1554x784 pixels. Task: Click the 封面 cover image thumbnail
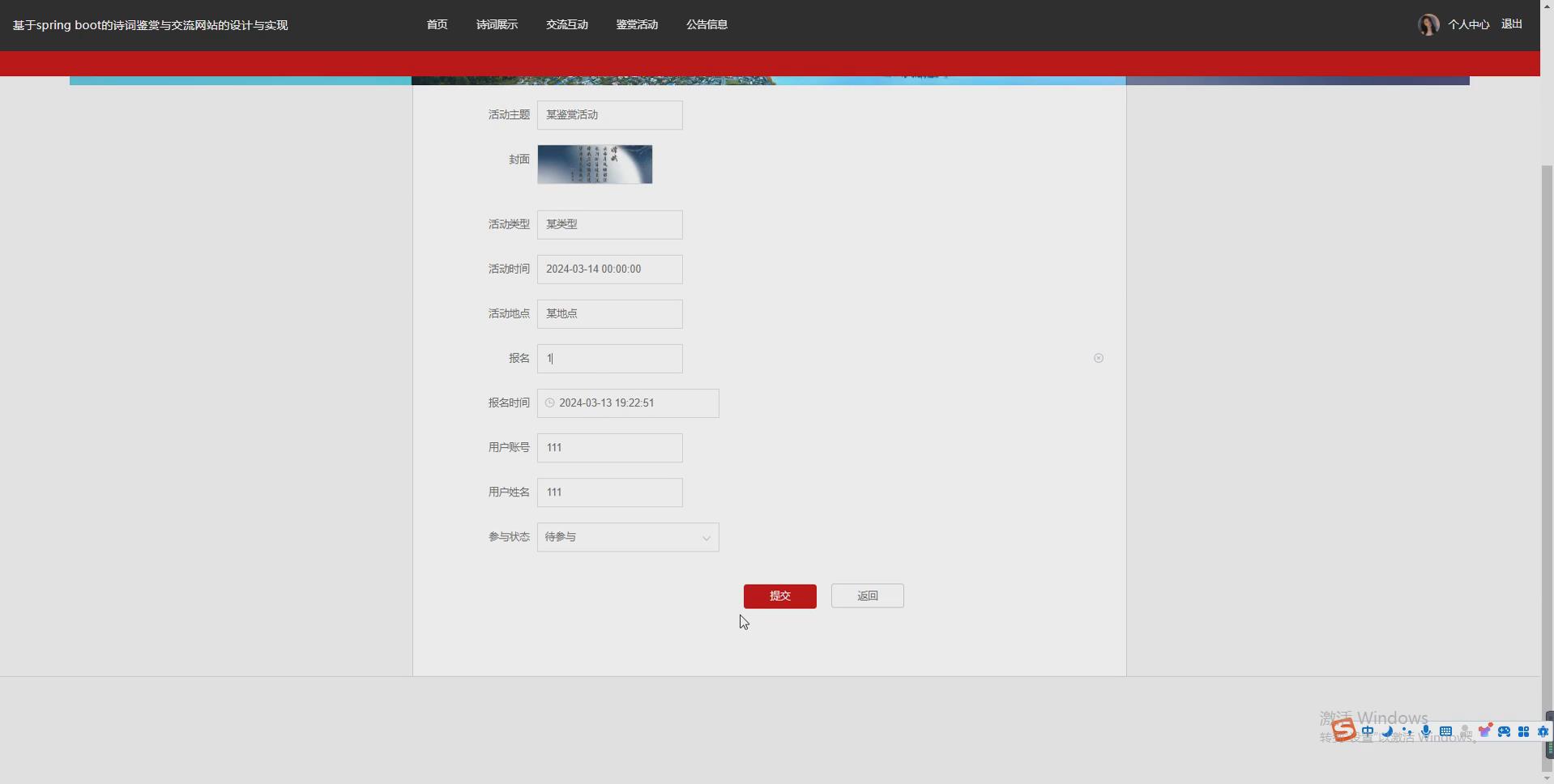(595, 164)
